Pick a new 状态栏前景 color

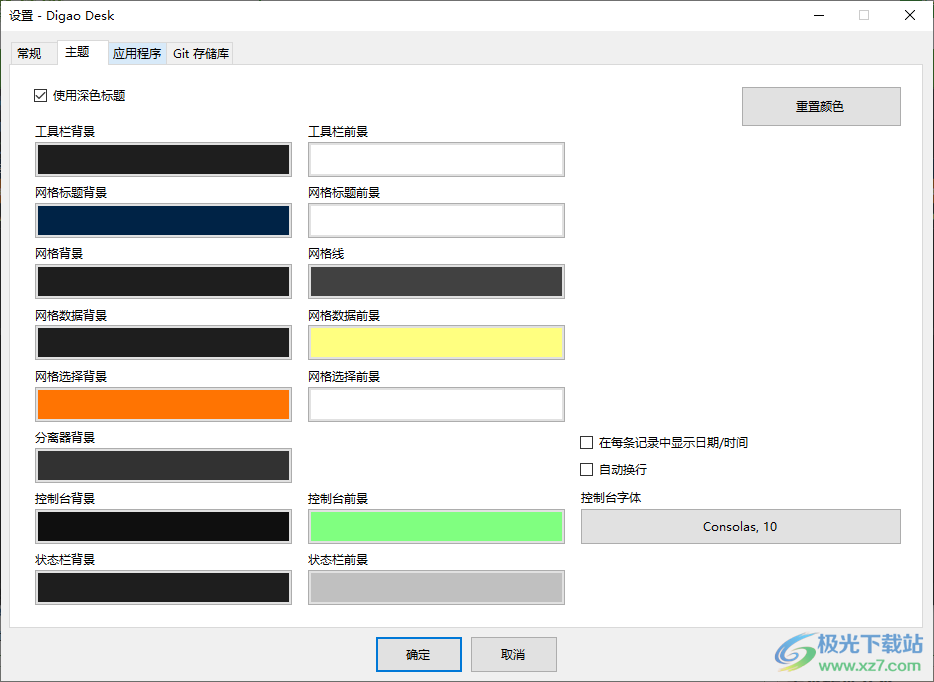pyautogui.click(x=436, y=587)
